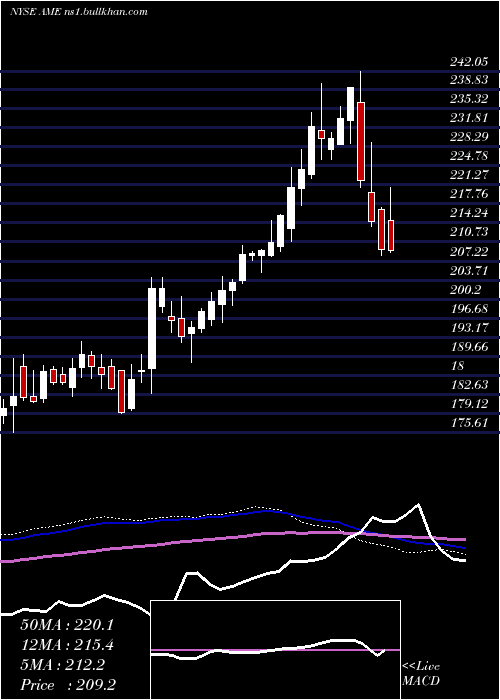Click the last red candlestick on the chart
Viewport: 500px width, 700px height.
click(391, 235)
